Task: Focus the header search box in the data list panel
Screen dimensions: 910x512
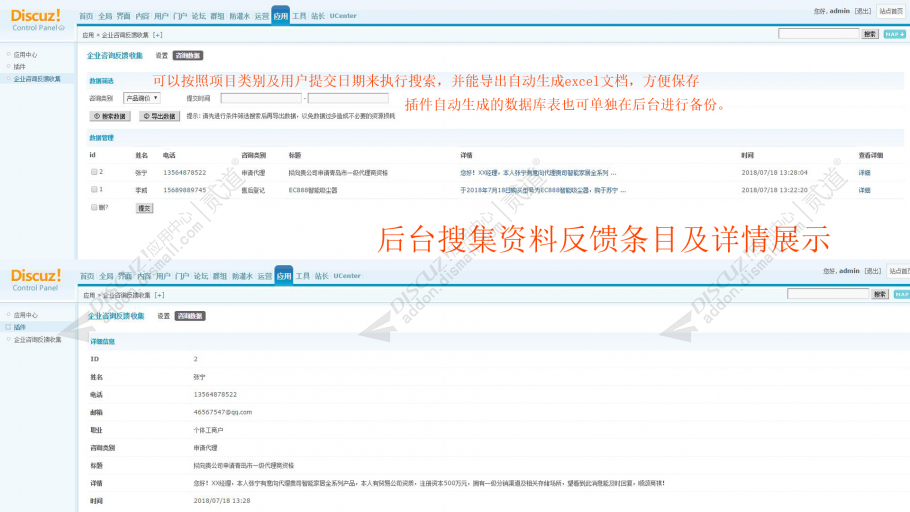Action: point(818,34)
